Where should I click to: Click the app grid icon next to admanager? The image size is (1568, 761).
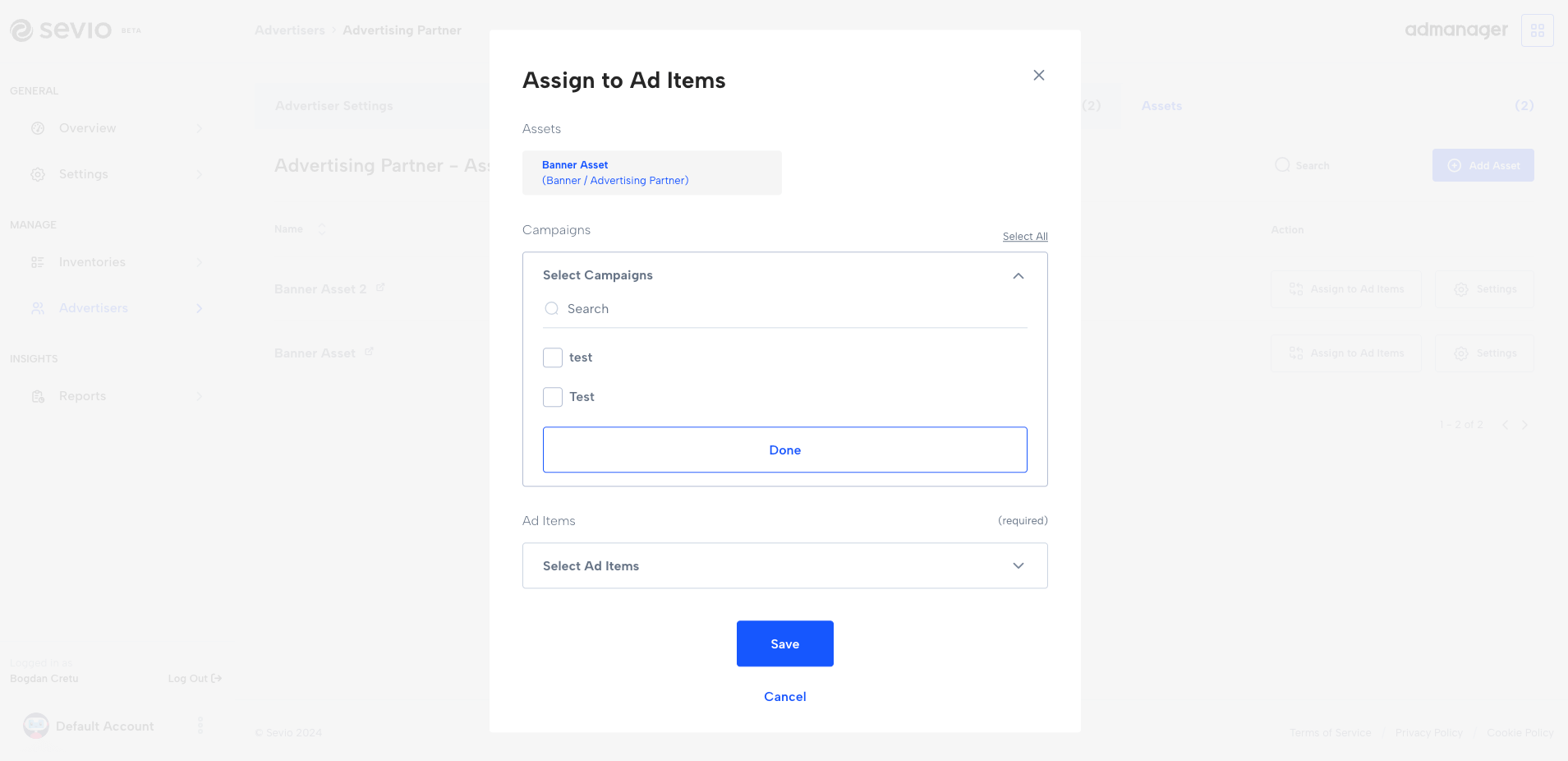coord(1538,30)
